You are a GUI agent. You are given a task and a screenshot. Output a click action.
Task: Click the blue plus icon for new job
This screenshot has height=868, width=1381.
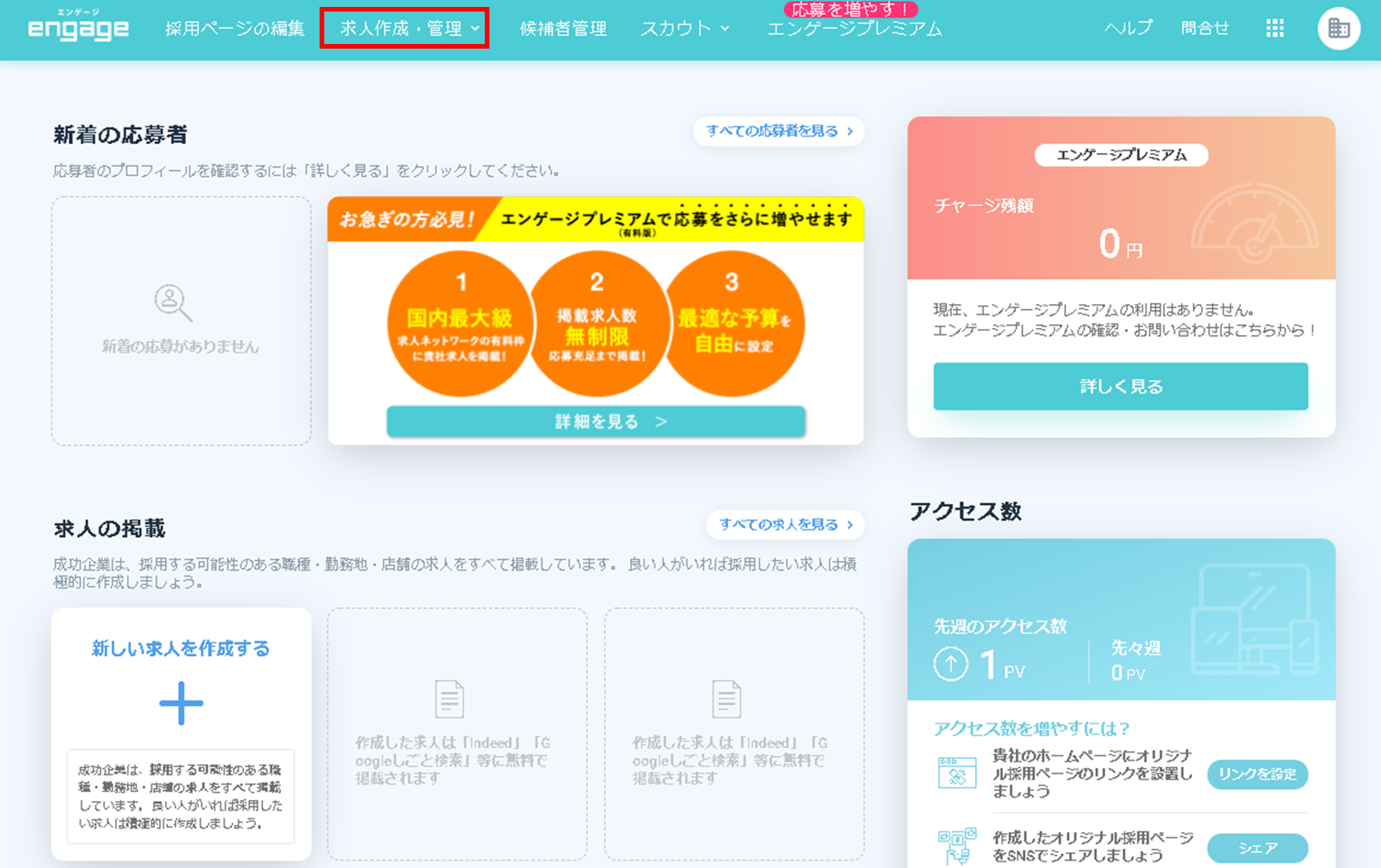pyautogui.click(x=181, y=703)
